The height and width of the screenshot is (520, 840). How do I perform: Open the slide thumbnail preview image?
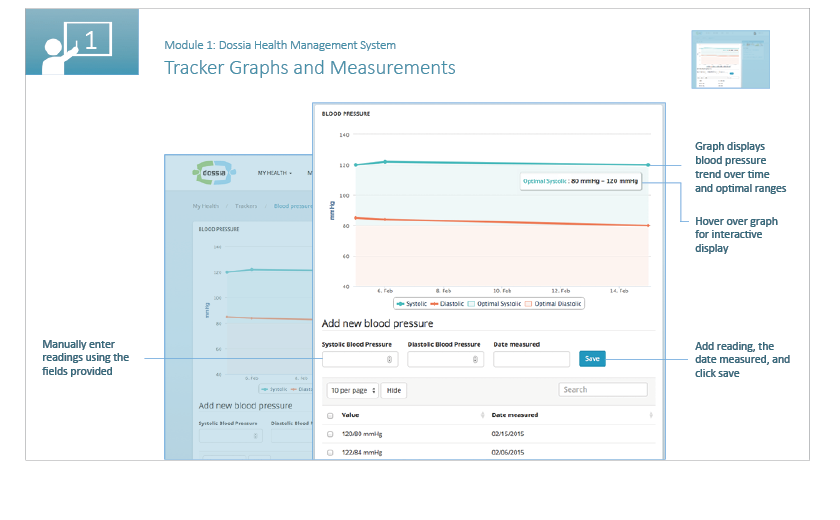730,59
